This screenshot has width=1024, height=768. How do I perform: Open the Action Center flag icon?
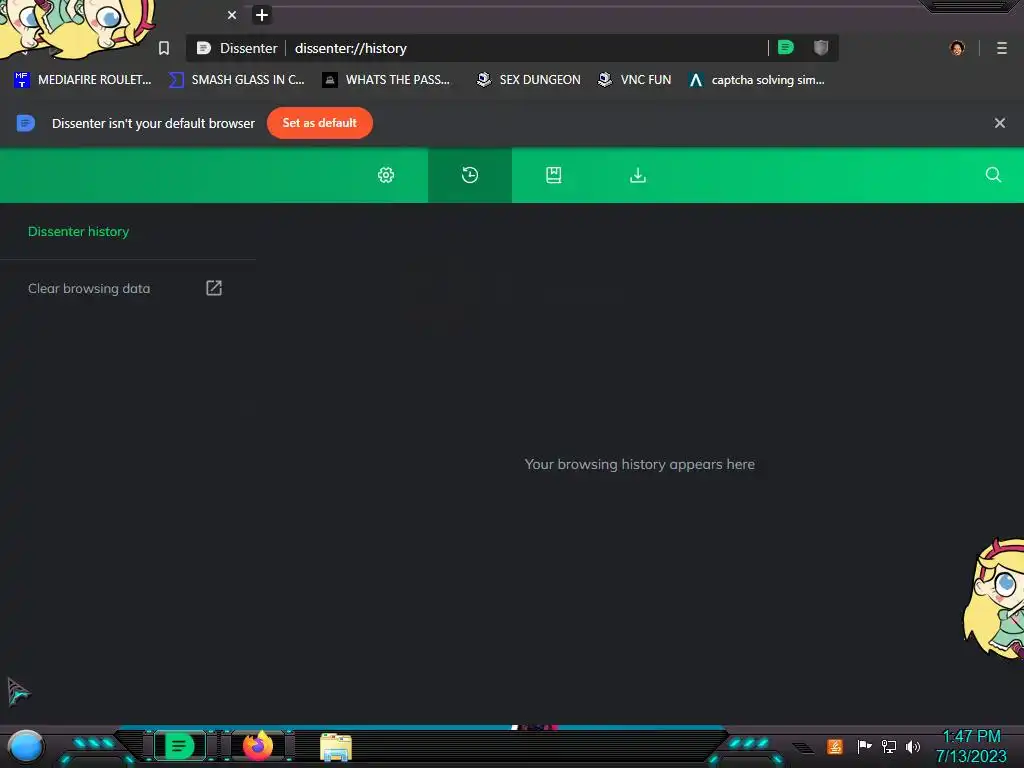864,746
